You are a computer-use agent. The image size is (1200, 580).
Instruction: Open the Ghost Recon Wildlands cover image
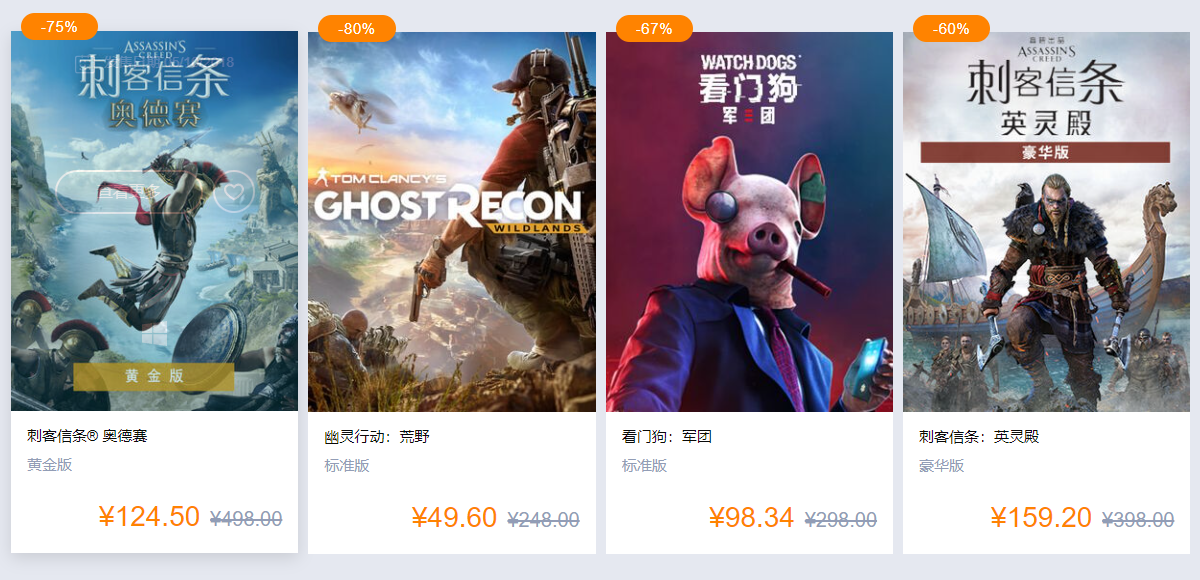(452, 222)
